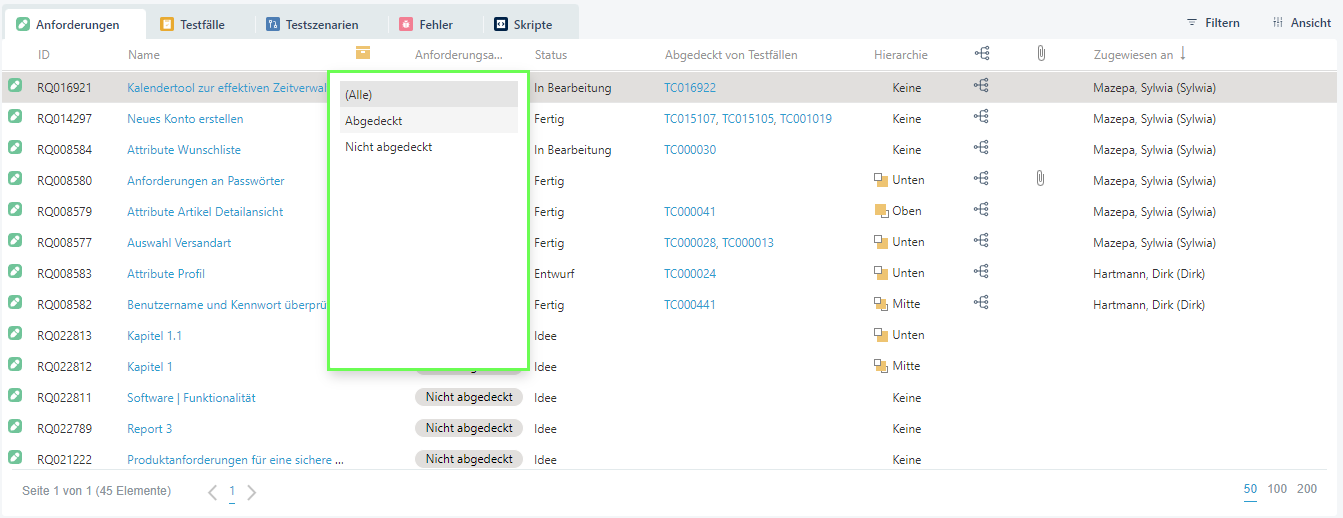The image size is (1343, 518).
Task: Click the archive box column header icon
Action: [362, 54]
